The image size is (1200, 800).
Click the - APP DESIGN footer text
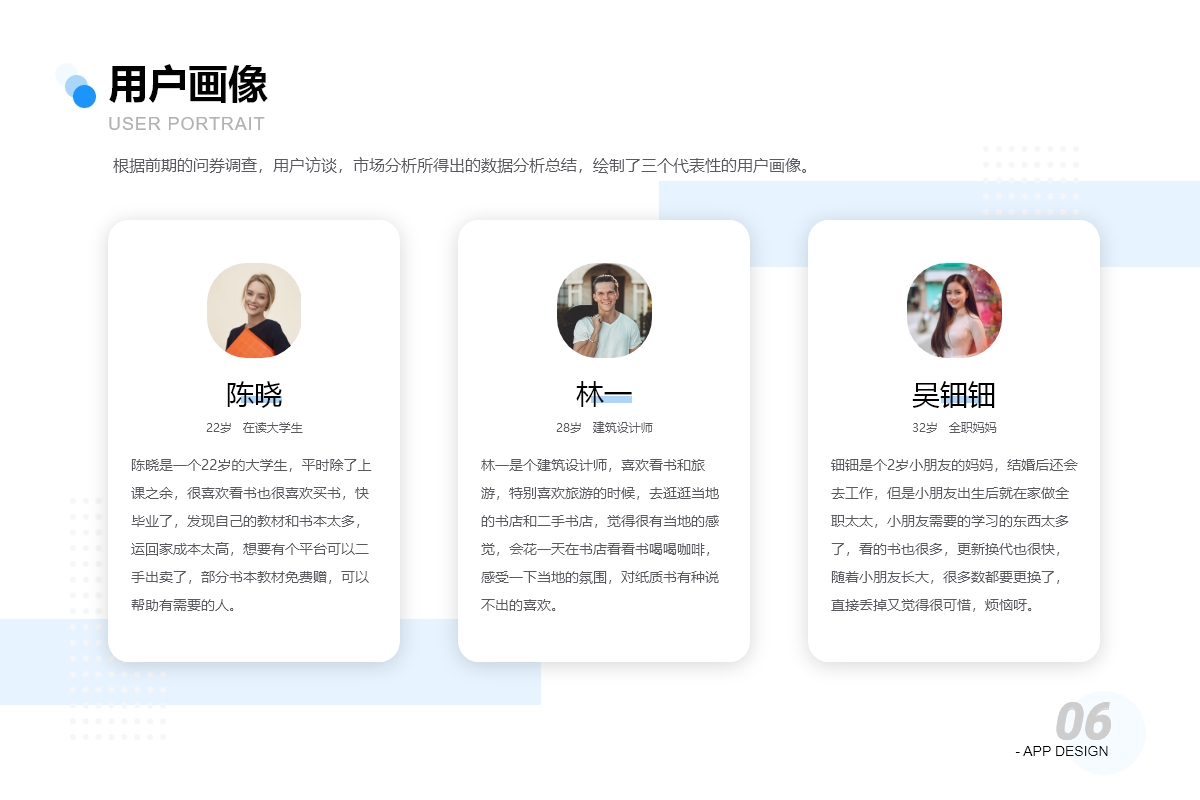pos(1061,751)
